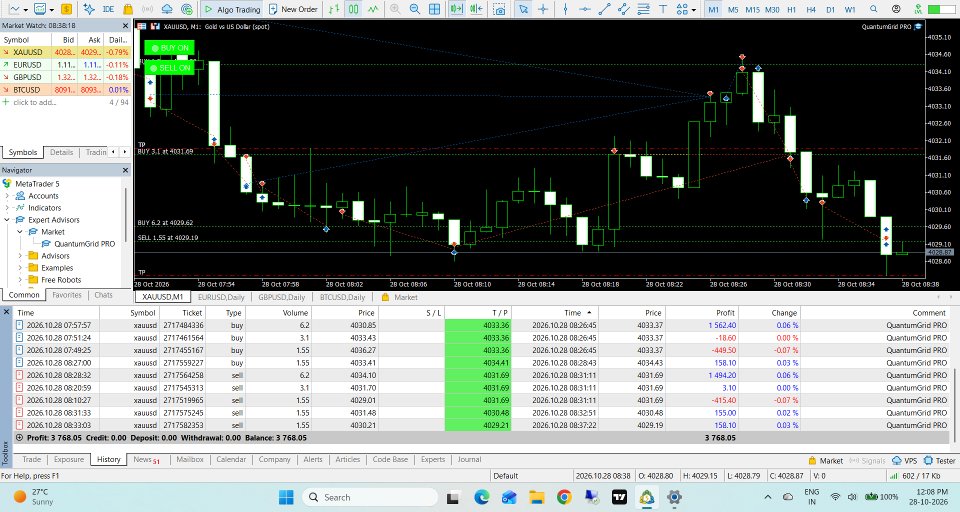Switch to the Details tab in Market Watch

[x=61, y=152]
